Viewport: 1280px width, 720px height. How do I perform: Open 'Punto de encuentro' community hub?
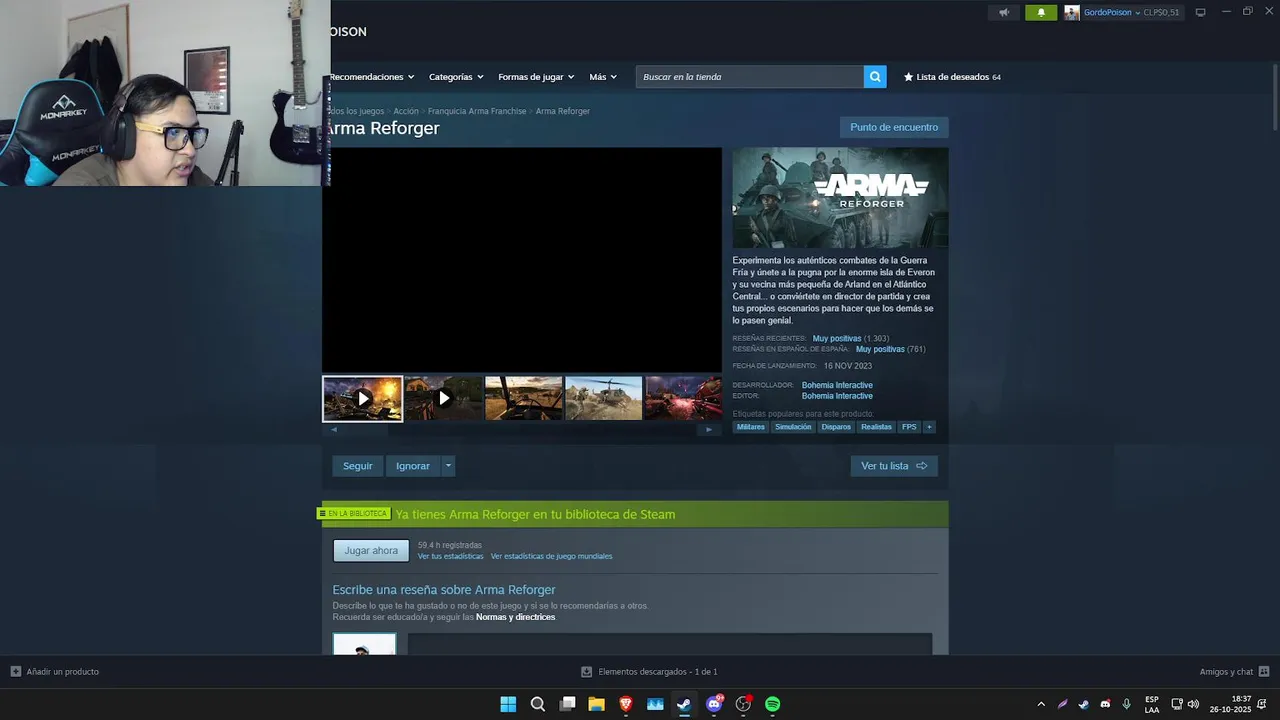pyautogui.click(x=894, y=127)
